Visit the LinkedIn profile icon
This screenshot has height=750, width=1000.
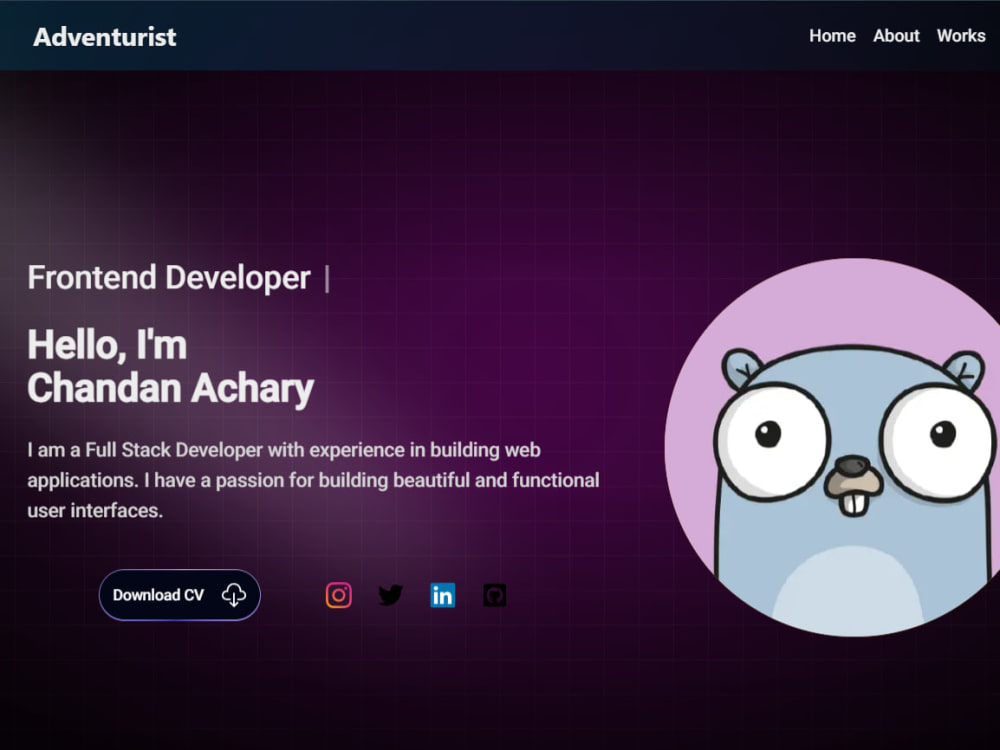click(443, 595)
